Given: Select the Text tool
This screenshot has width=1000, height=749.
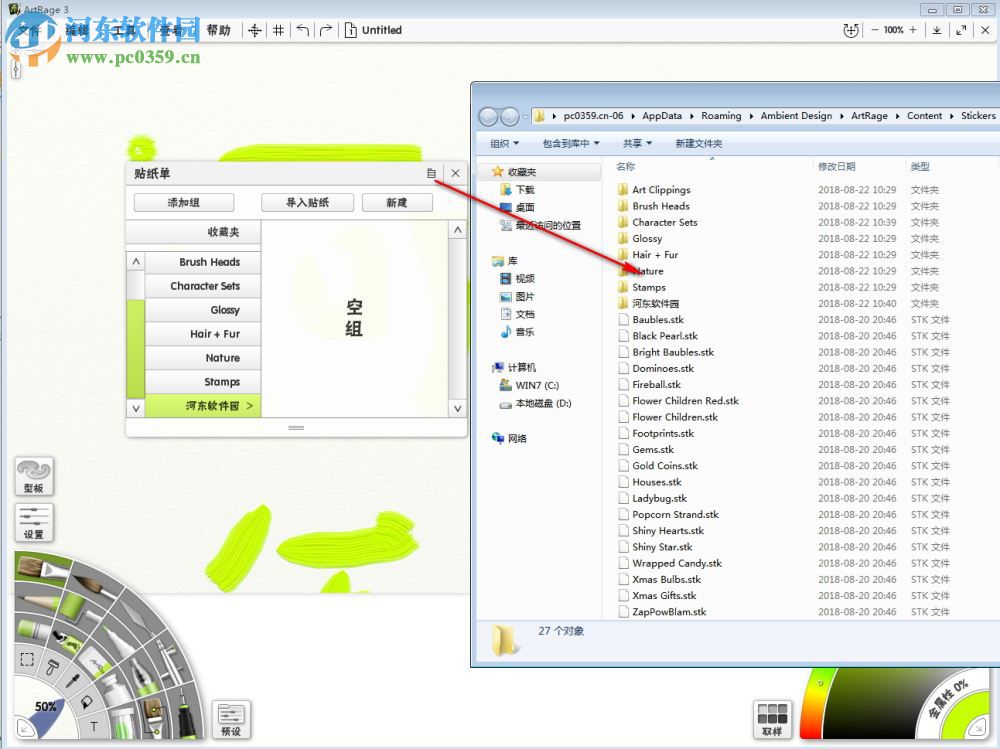Looking at the screenshot, I should click(94, 727).
